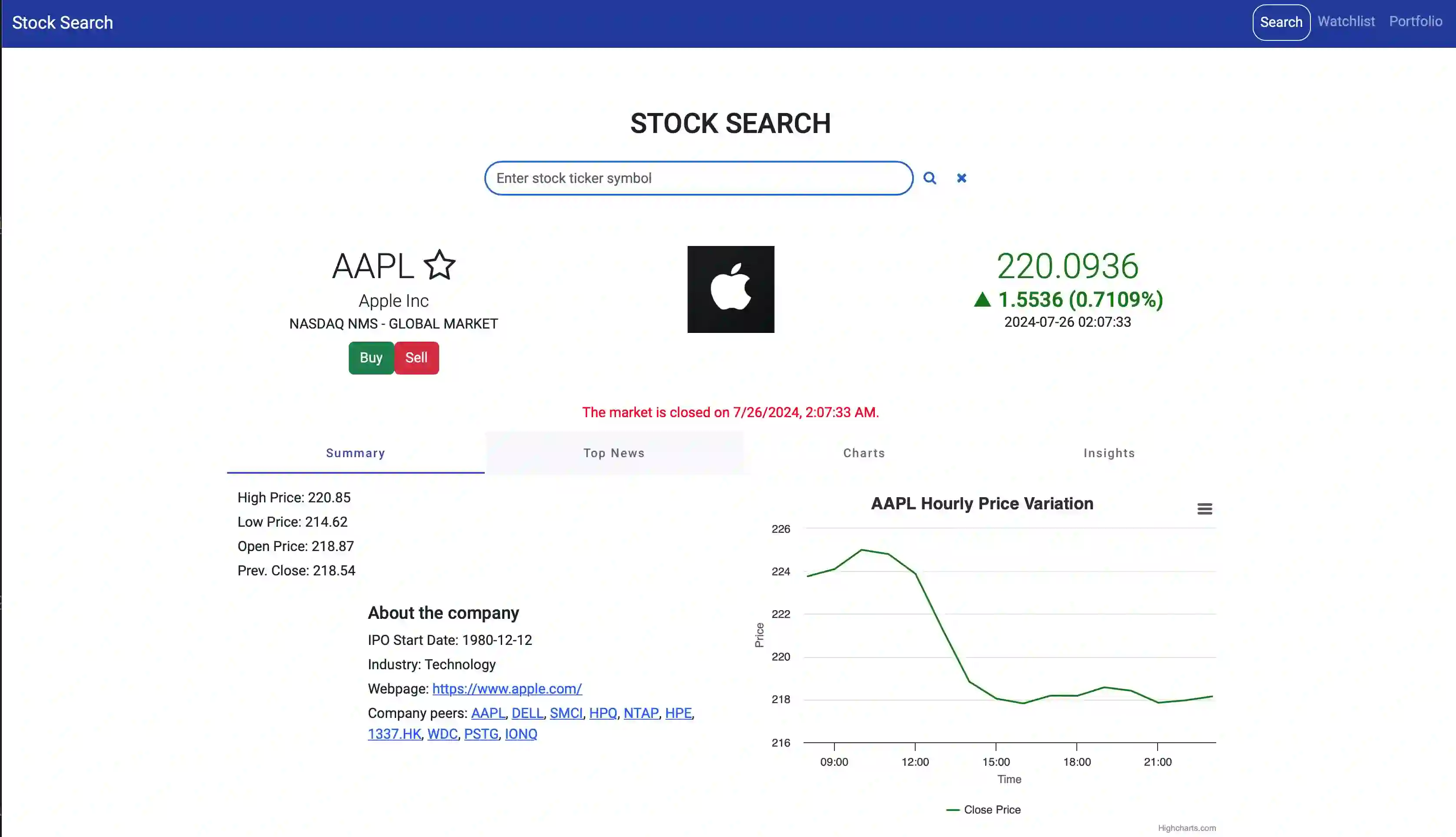Click the Highcharts.com credit link
The width and height of the screenshot is (1456, 837).
[x=1186, y=828]
